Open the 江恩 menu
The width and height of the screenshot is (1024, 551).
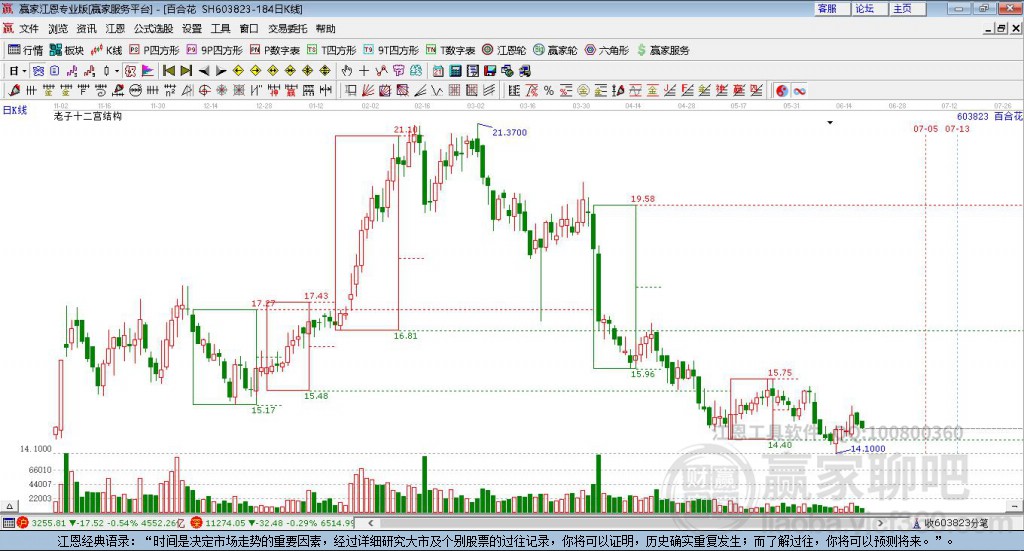115,29
